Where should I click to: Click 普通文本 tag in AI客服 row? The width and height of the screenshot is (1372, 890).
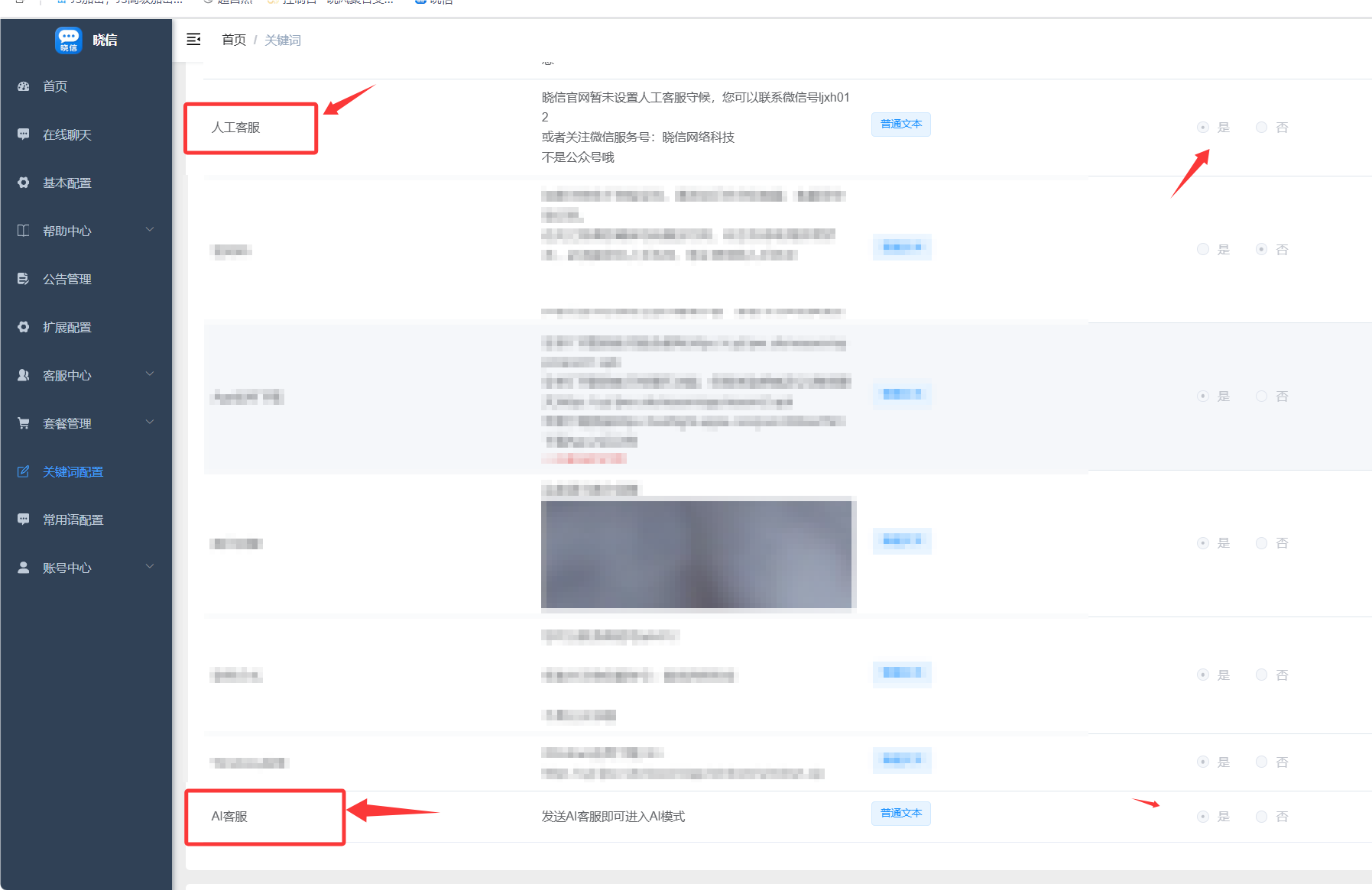[x=901, y=814]
